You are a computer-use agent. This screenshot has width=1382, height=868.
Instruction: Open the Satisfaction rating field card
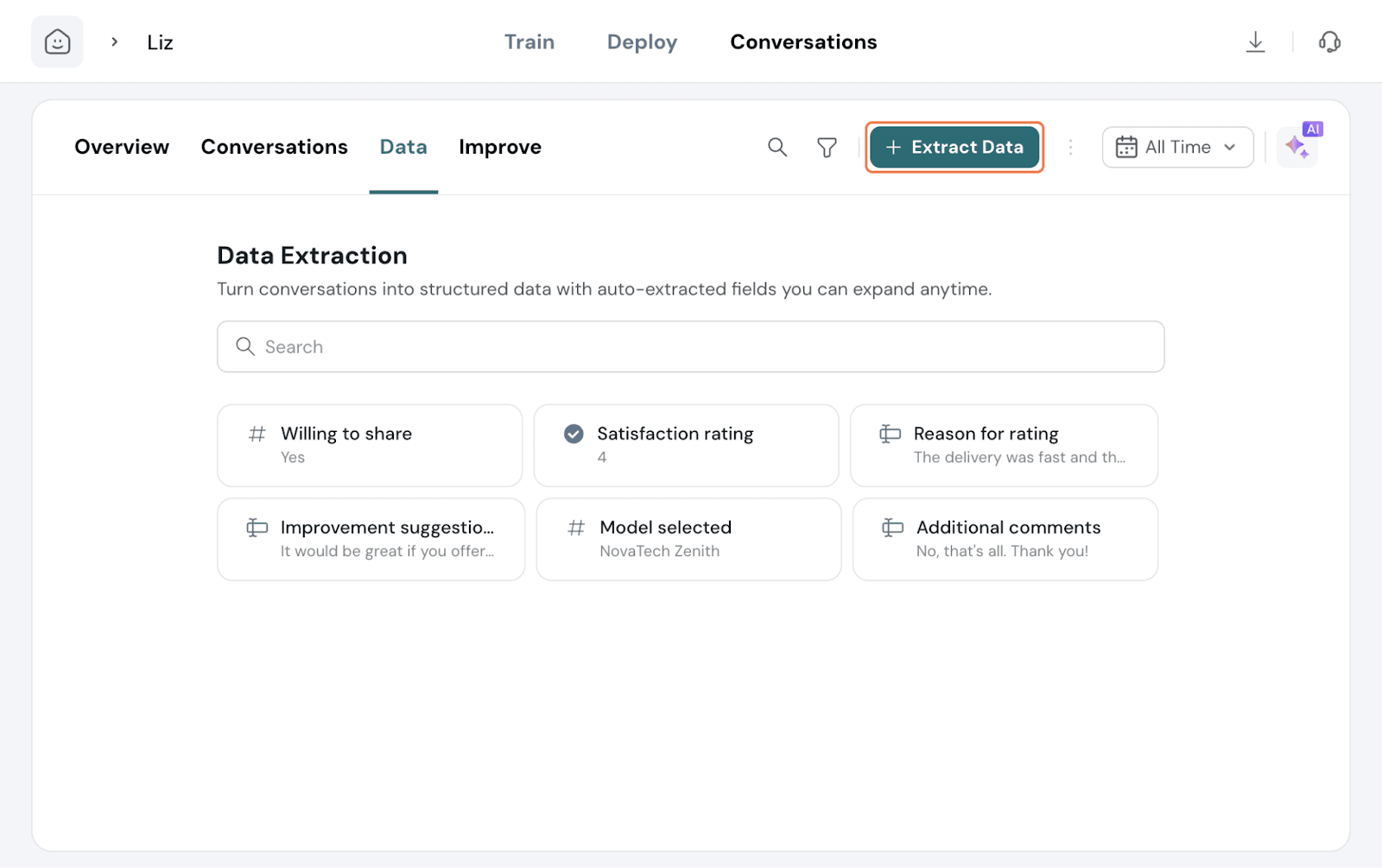[x=686, y=445]
